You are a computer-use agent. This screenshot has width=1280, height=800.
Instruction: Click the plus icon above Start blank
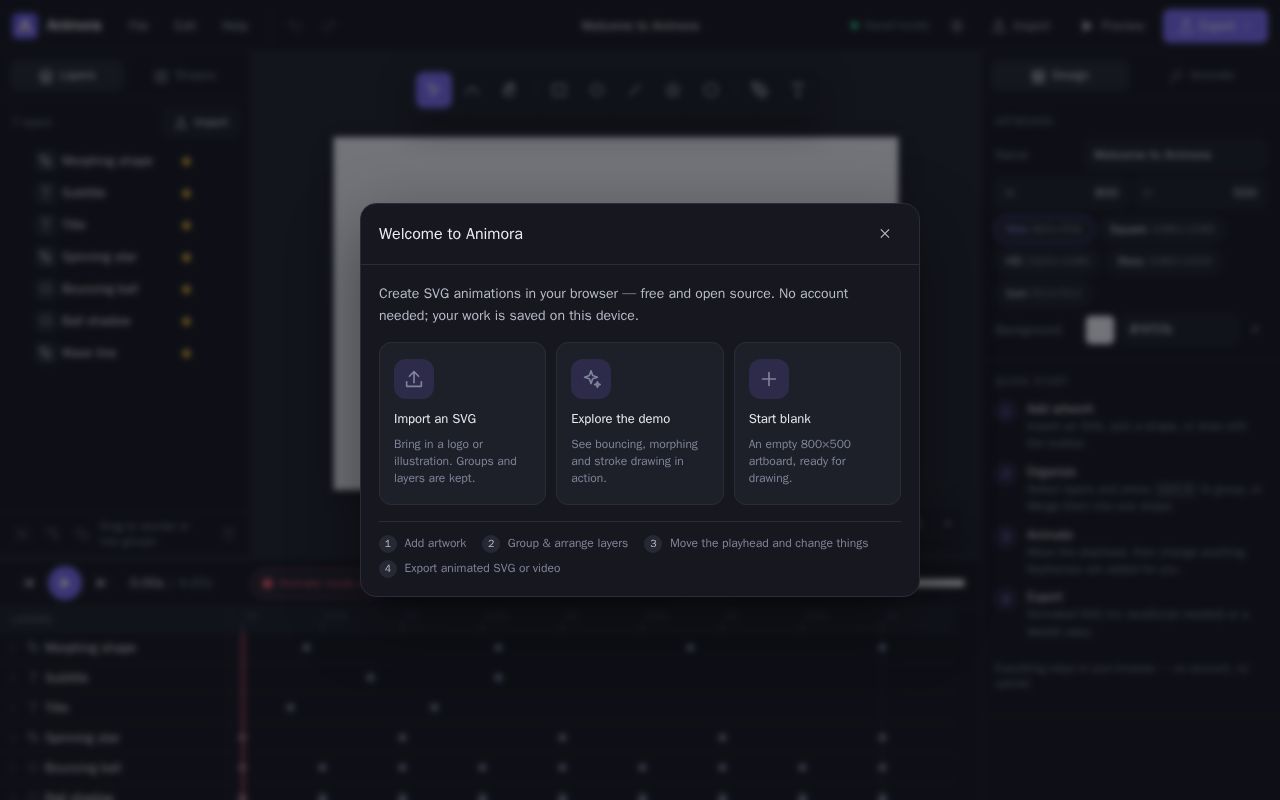[769, 379]
